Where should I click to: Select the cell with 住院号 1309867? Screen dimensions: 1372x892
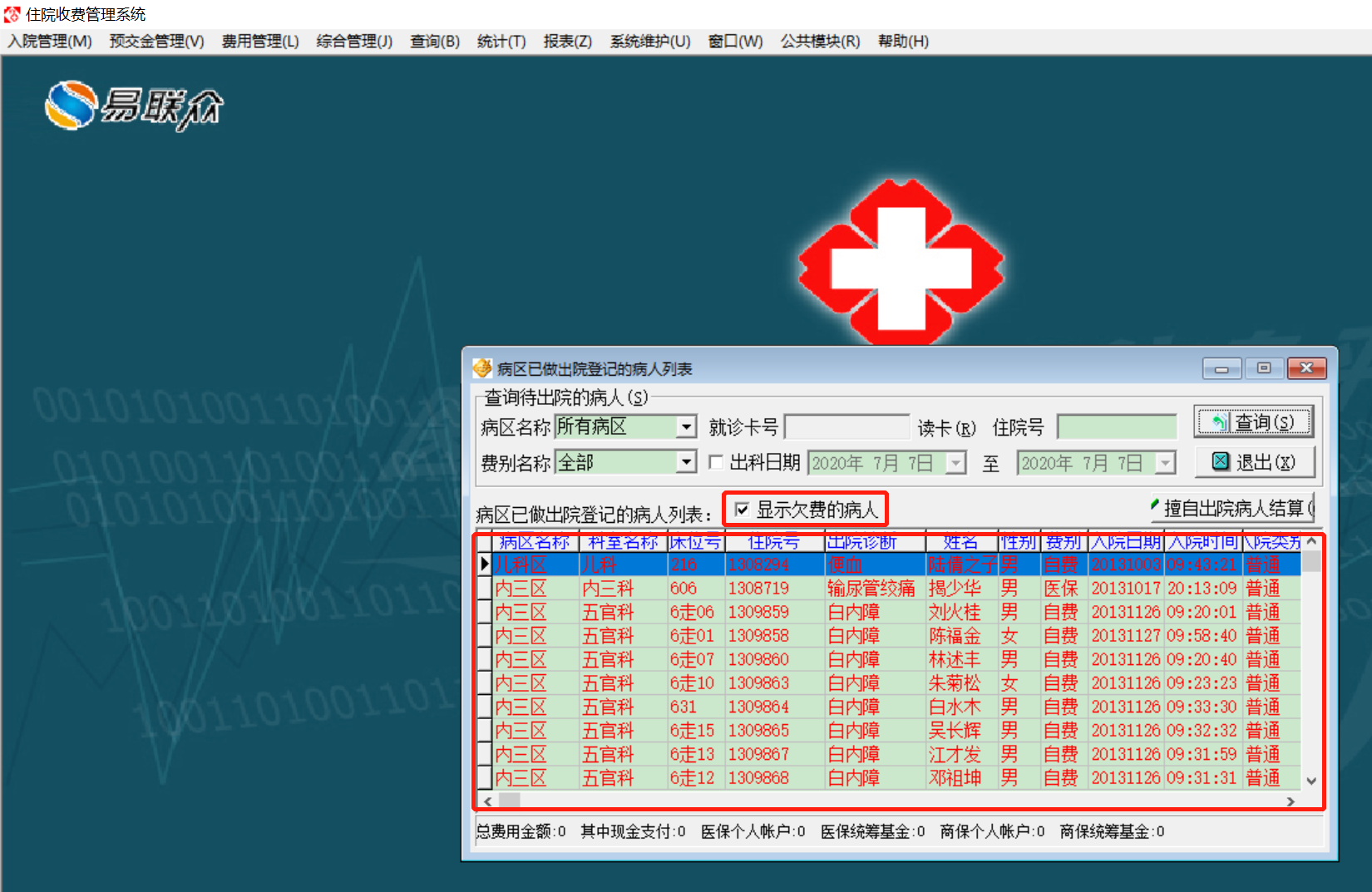point(774,755)
